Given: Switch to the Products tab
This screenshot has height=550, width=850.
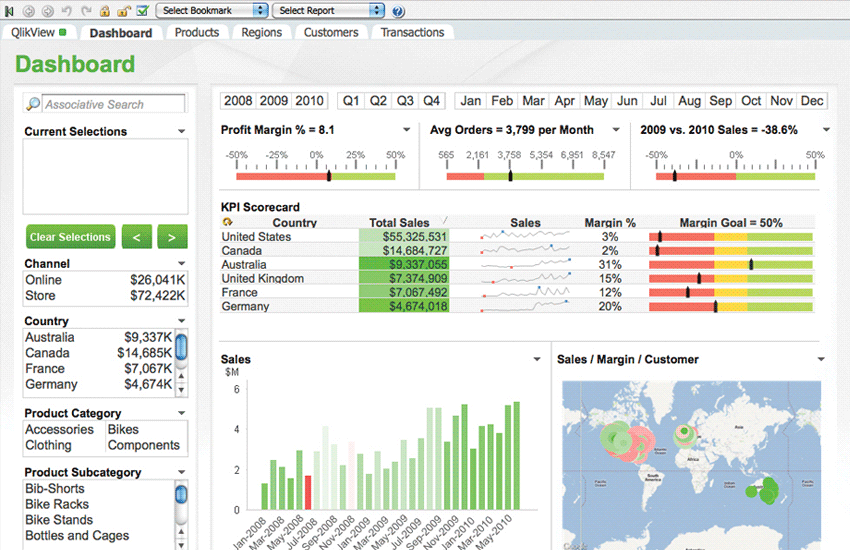Looking at the screenshot, I should (x=196, y=32).
